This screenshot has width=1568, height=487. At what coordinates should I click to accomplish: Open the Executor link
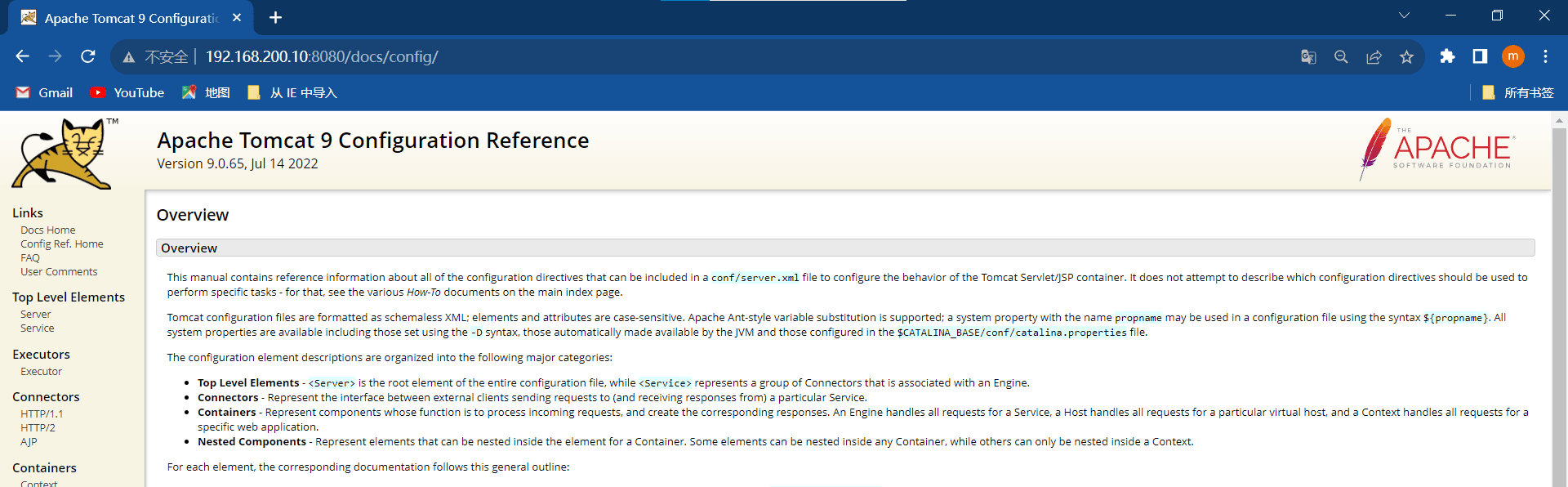(42, 372)
